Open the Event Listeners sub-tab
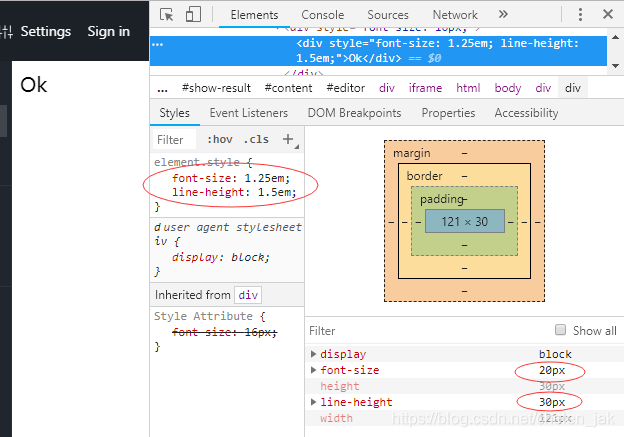The height and width of the screenshot is (437, 624). tap(249, 113)
